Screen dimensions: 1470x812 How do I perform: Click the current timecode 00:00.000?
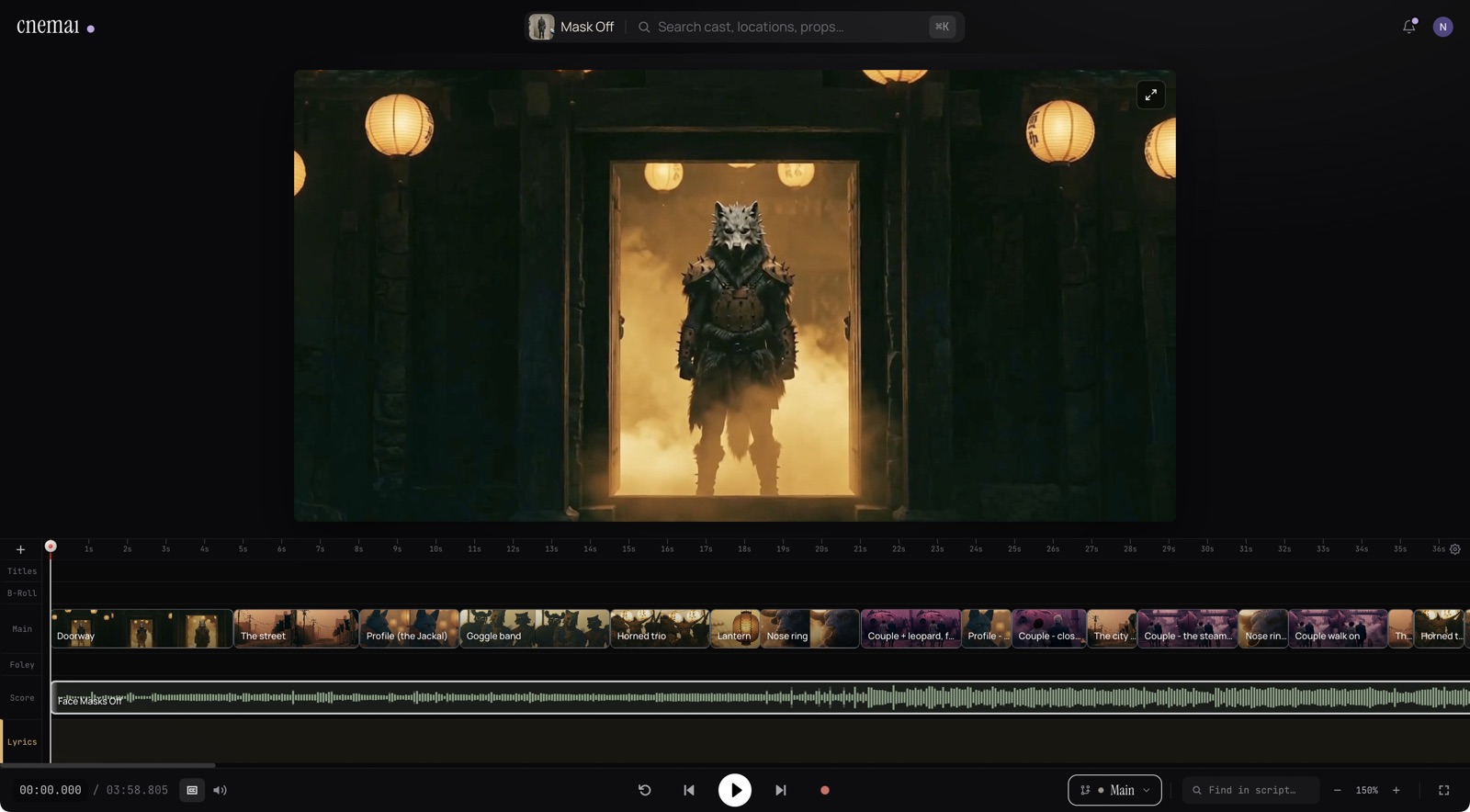[51, 790]
